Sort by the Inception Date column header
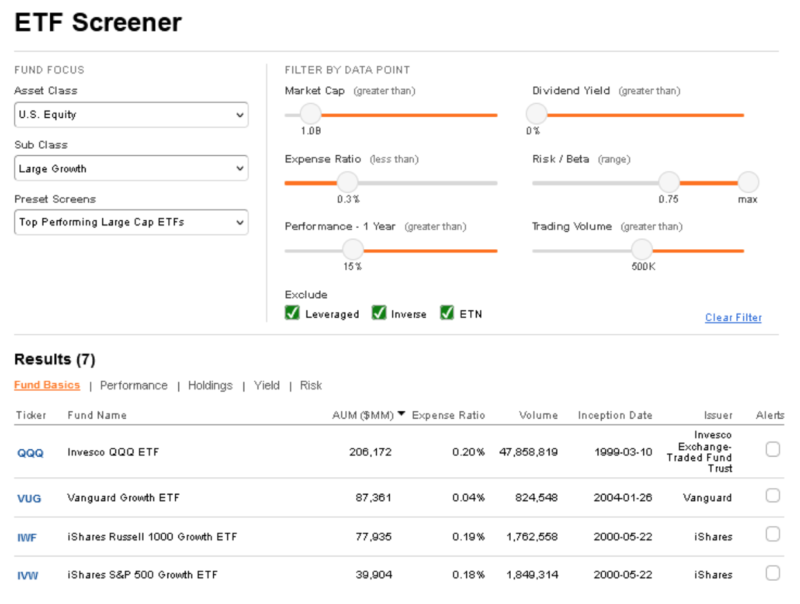Viewport: 800px width, 604px height. (615, 415)
